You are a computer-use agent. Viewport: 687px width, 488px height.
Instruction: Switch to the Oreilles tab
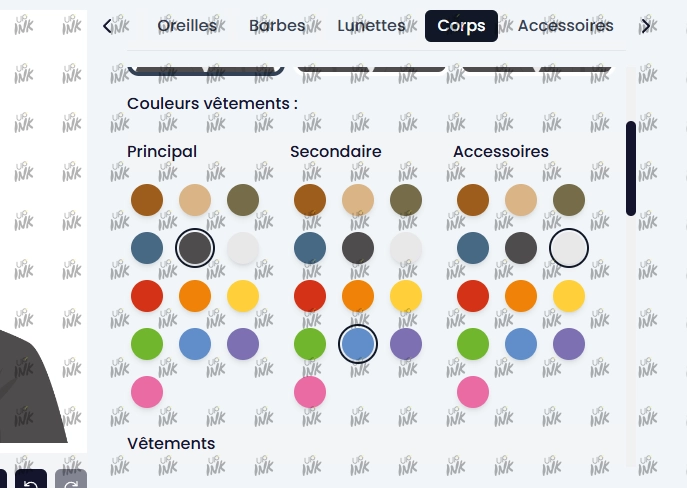(x=187, y=26)
